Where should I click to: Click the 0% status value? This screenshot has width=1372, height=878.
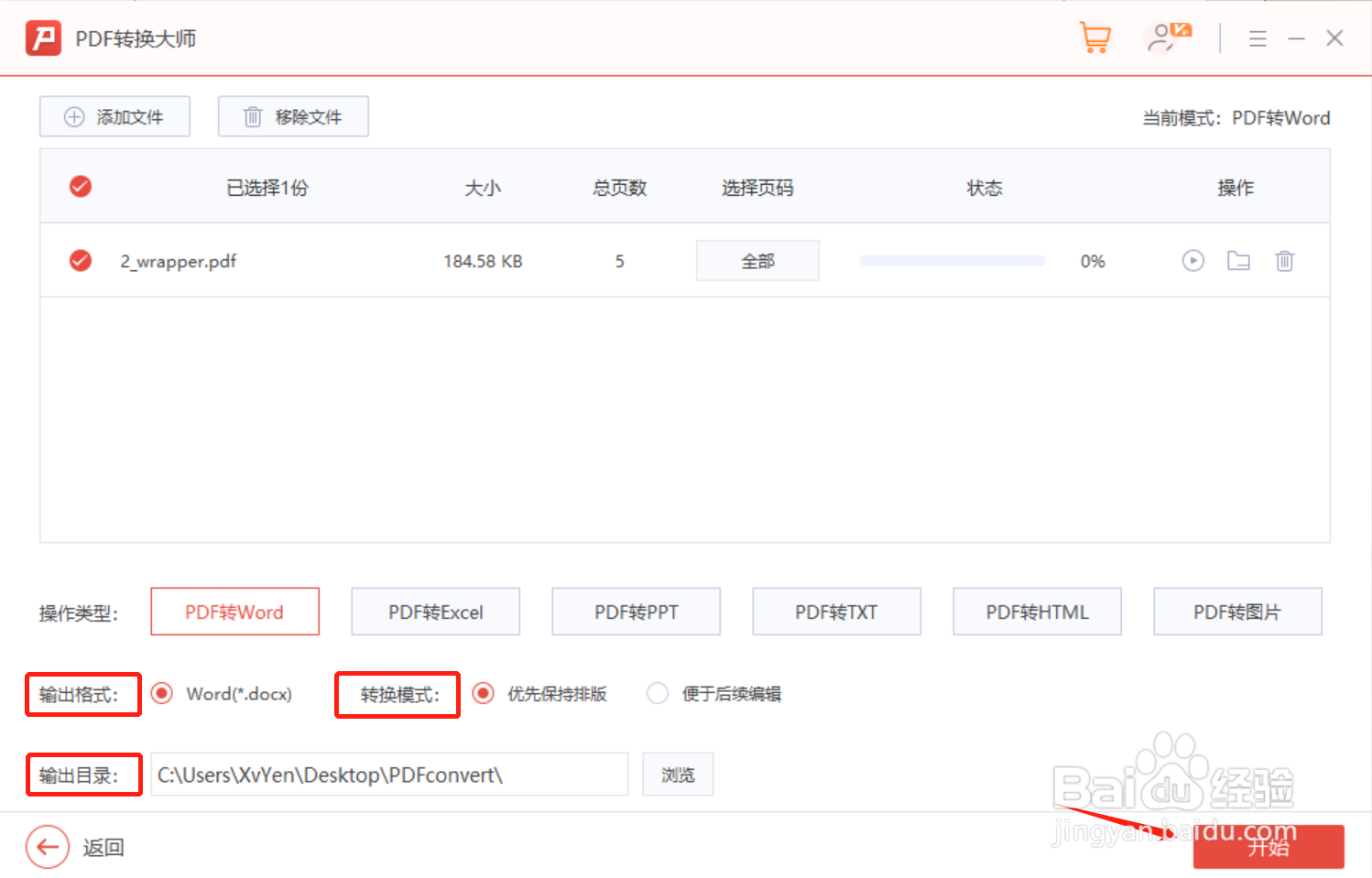[x=1093, y=261]
